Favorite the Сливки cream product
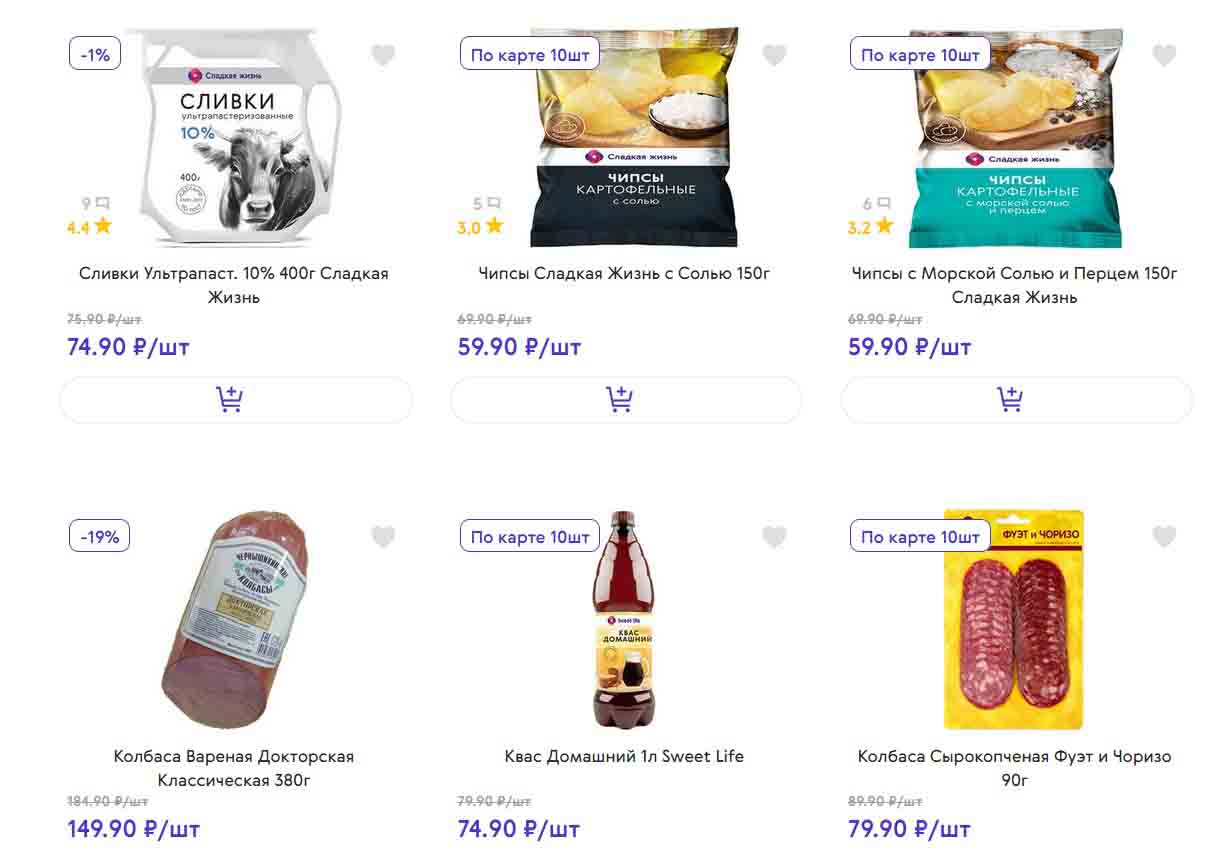The height and width of the screenshot is (850, 1209). (383, 55)
